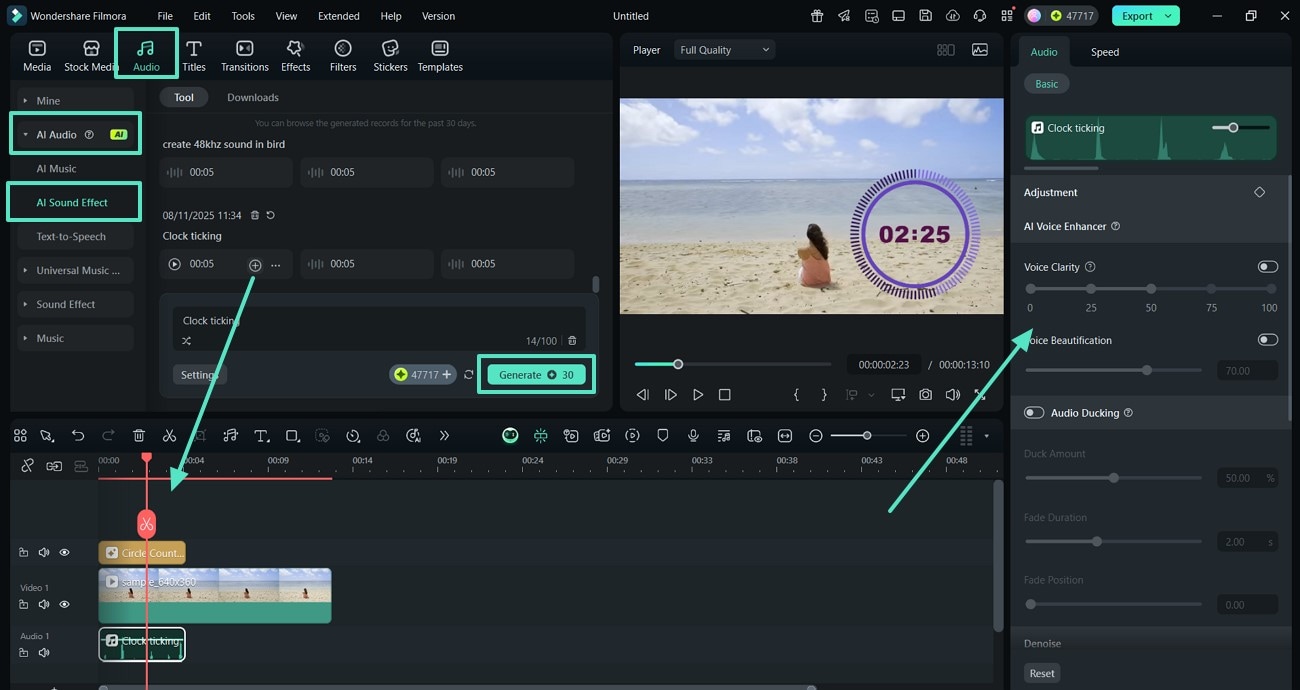Zoom in timeline with plus icon
This screenshot has height=690, width=1300.
[923, 436]
